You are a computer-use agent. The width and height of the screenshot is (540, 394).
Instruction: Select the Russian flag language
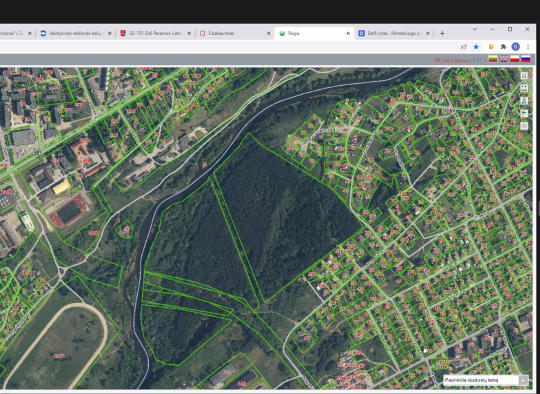pyautogui.click(x=526, y=59)
